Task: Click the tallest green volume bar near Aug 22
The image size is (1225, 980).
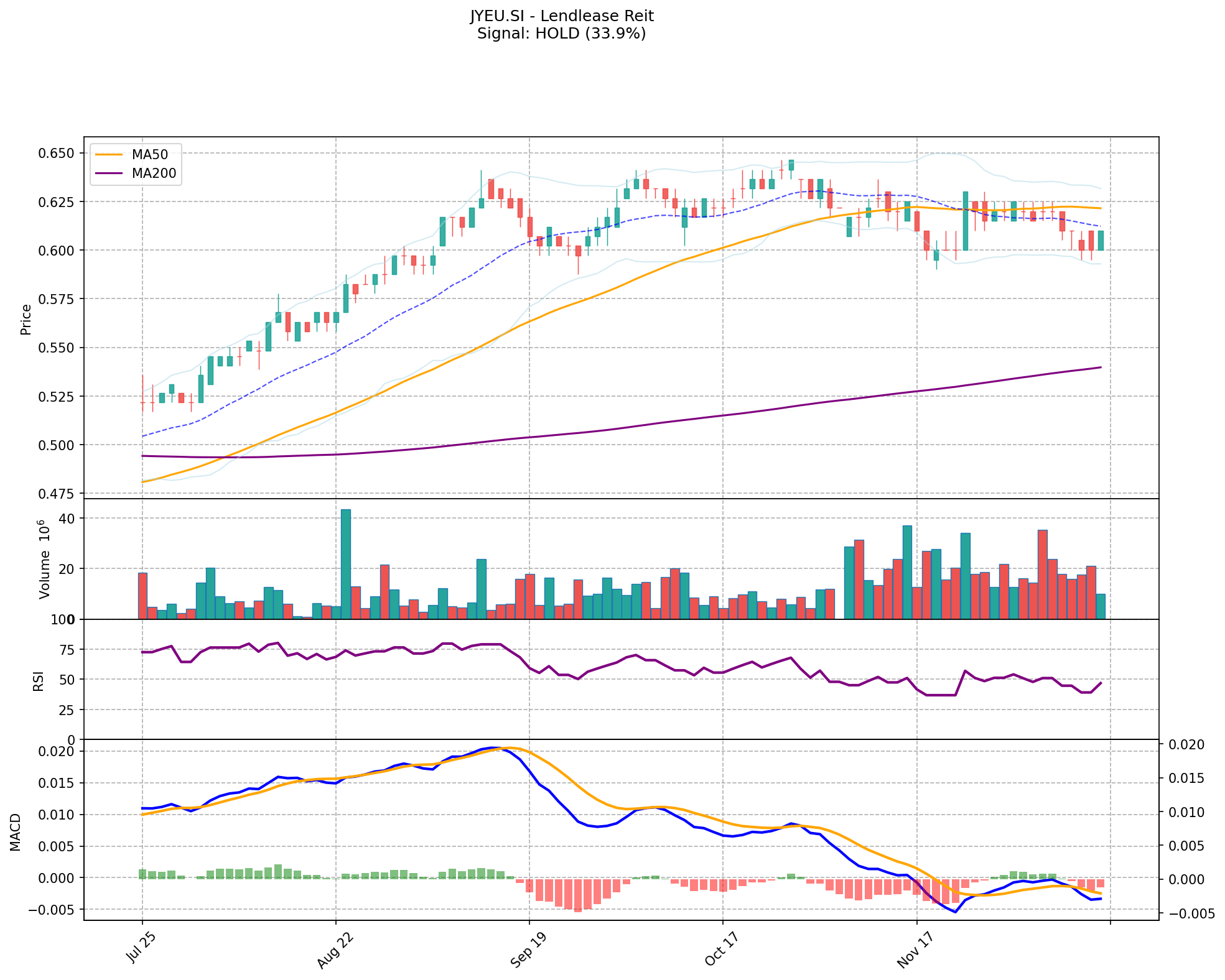Action: click(x=346, y=563)
